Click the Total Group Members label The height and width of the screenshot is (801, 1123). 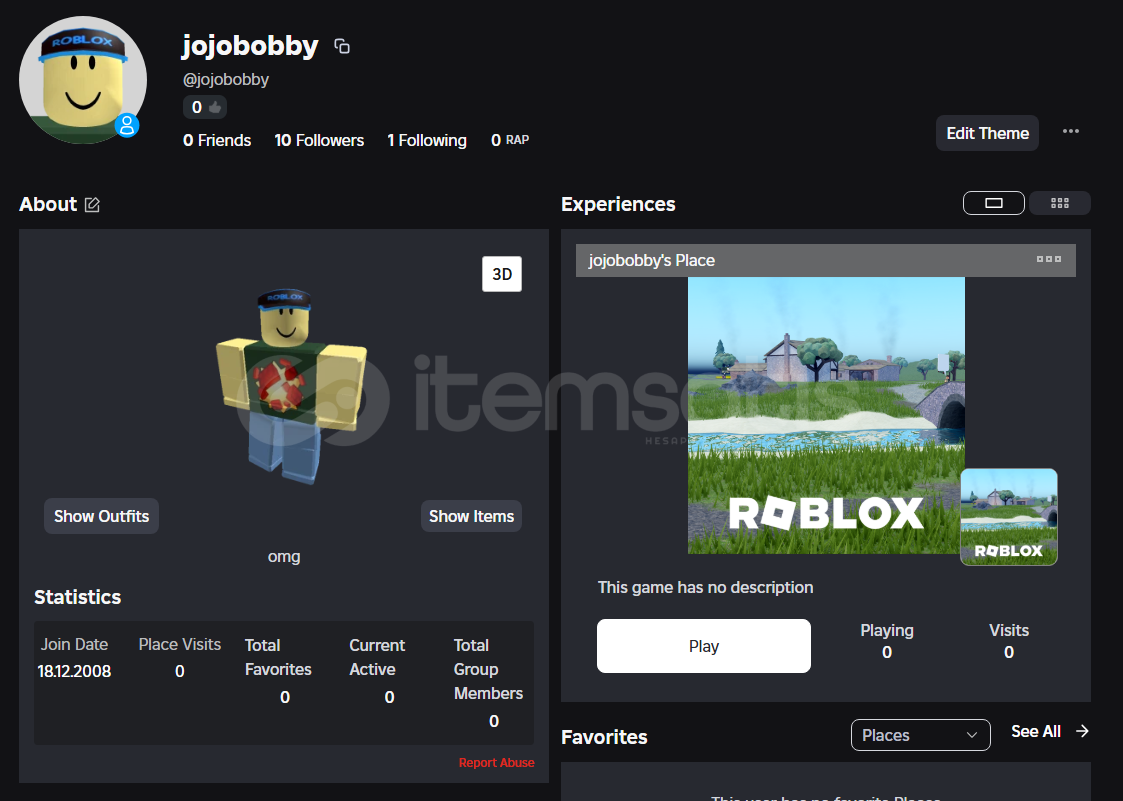point(488,669)
